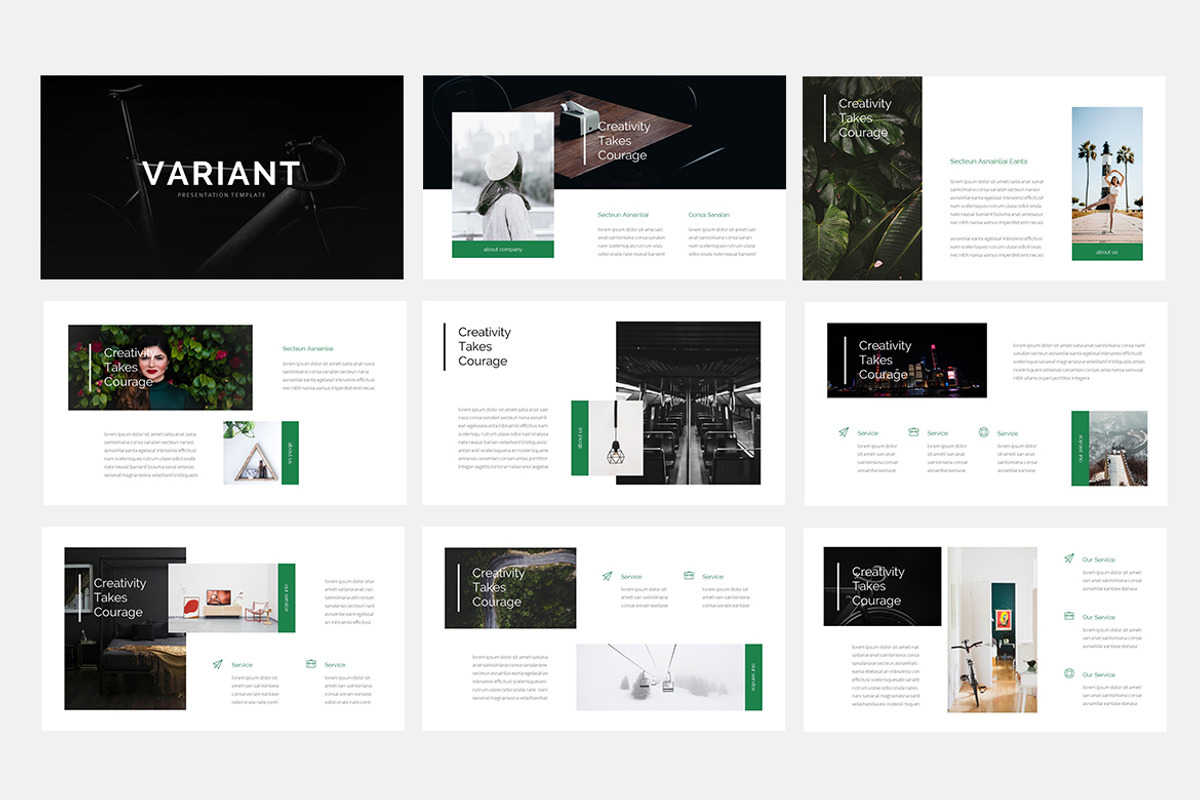1200x800 pixels.
Task: Click the 'Consa Sanalan' heading
Action: point(709,215)
